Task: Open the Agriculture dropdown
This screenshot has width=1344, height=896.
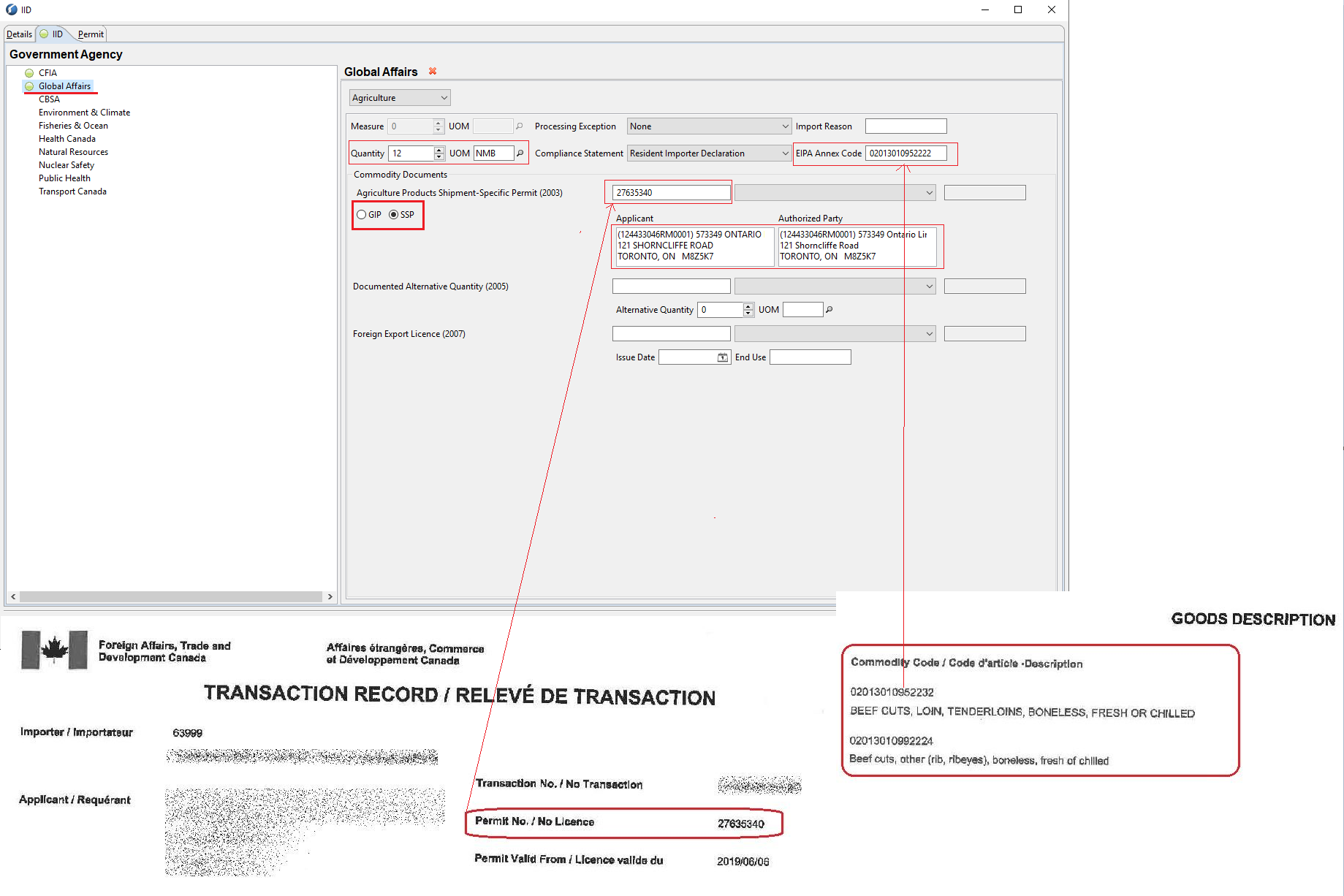Action: (400, 98)
